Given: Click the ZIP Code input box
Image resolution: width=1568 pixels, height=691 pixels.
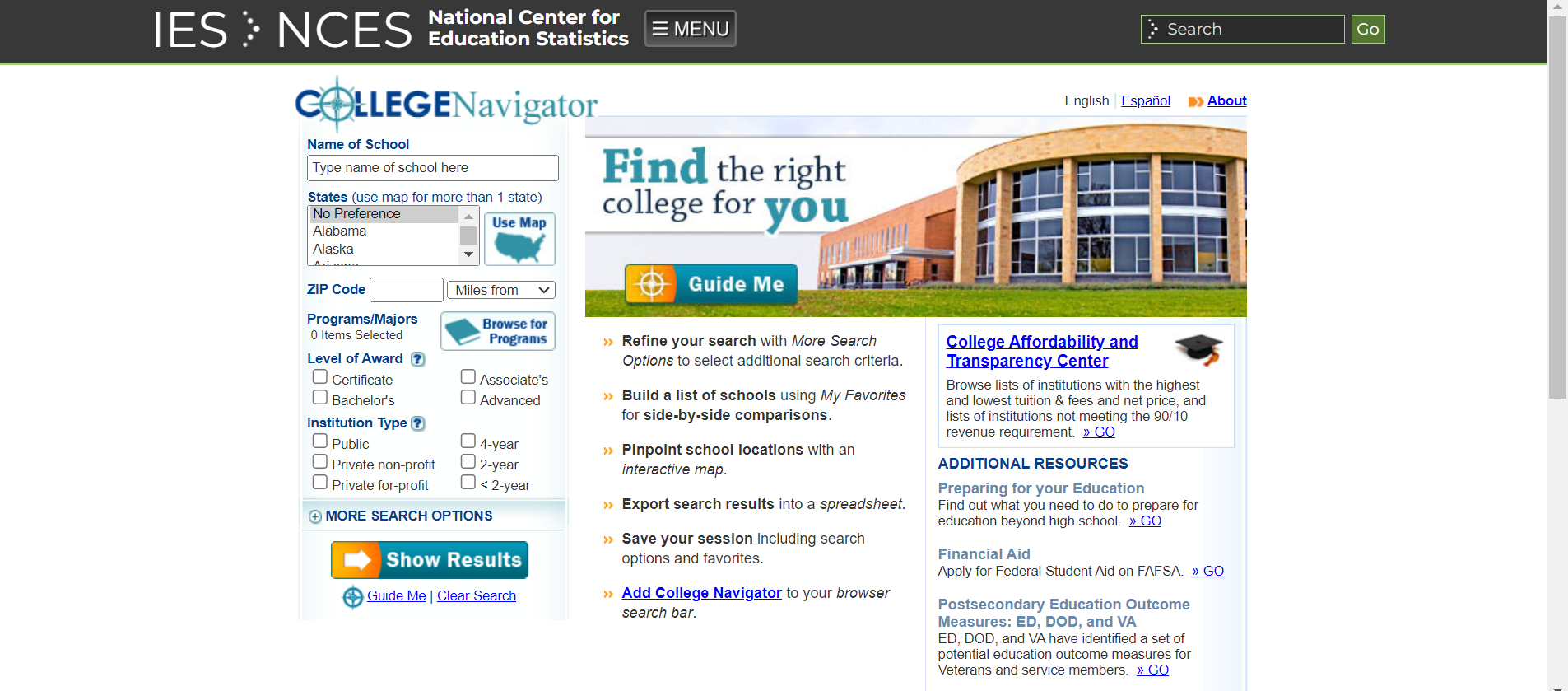Looking at the screenshot, I should (407, 290).
